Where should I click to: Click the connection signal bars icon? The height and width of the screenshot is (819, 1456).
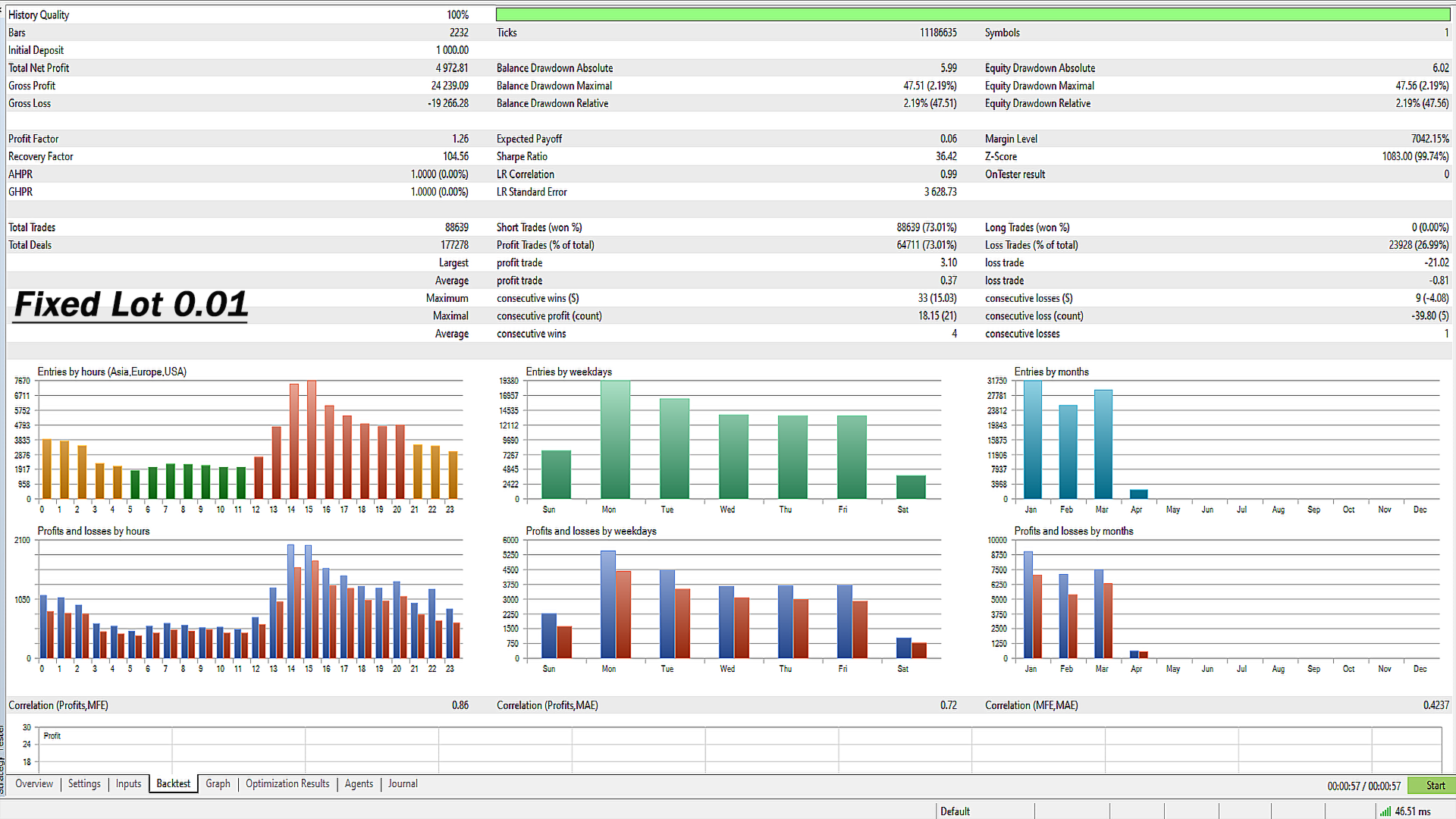point(1385,811)
